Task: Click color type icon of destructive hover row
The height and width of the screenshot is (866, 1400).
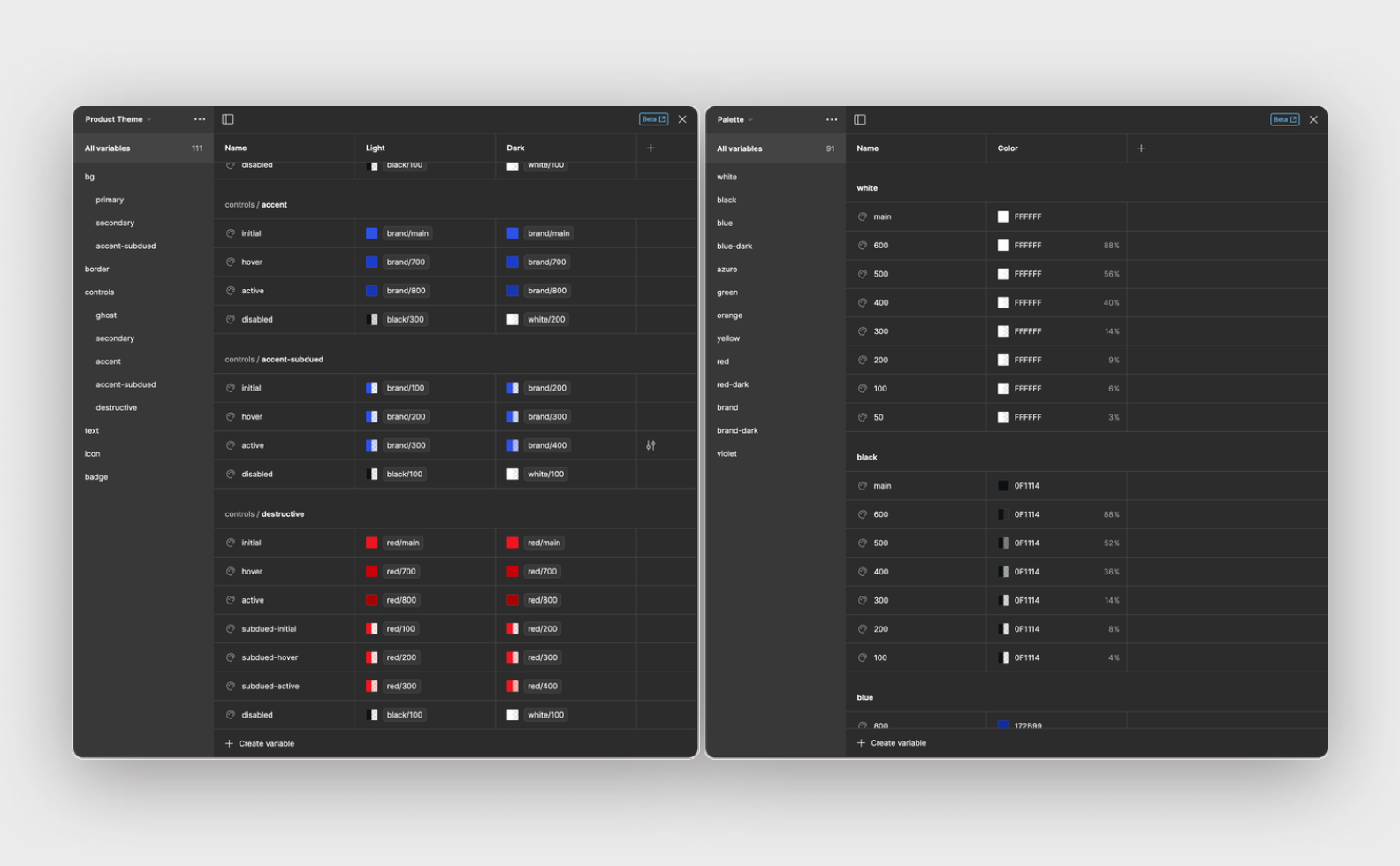Action: click(x=231, y=572)
